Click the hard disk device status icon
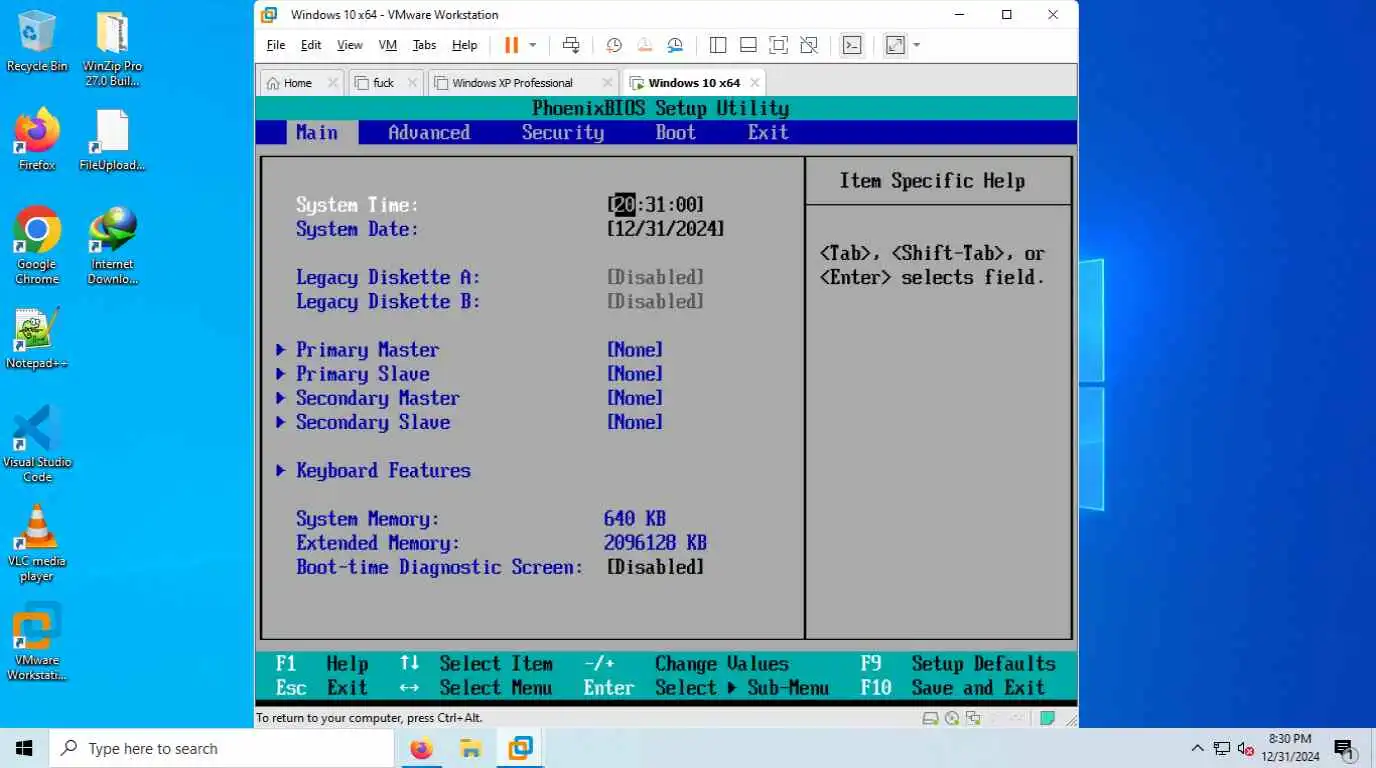 pyautogui.click(x=930, y=718)
